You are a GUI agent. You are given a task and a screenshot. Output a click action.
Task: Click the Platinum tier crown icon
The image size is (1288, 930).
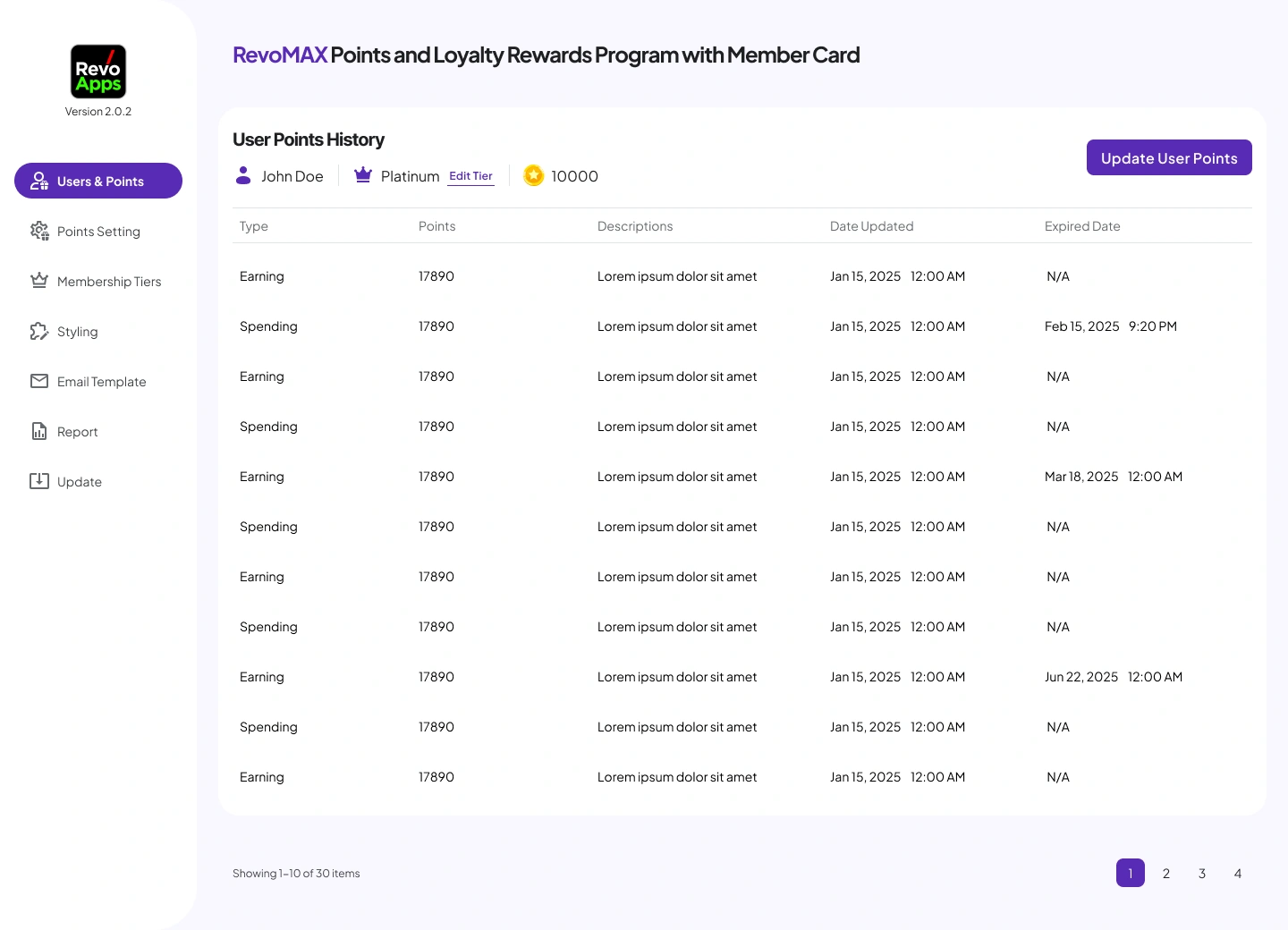click(363, 175)
